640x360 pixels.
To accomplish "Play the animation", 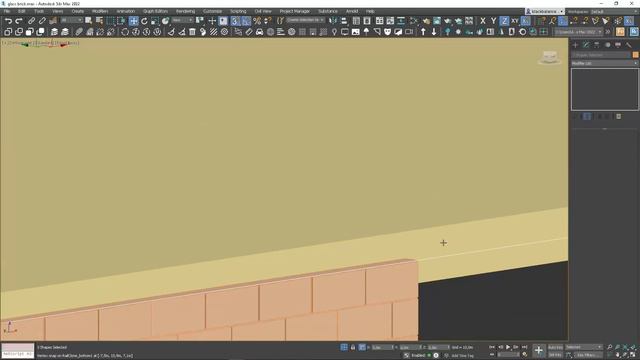I will point(508,347).
